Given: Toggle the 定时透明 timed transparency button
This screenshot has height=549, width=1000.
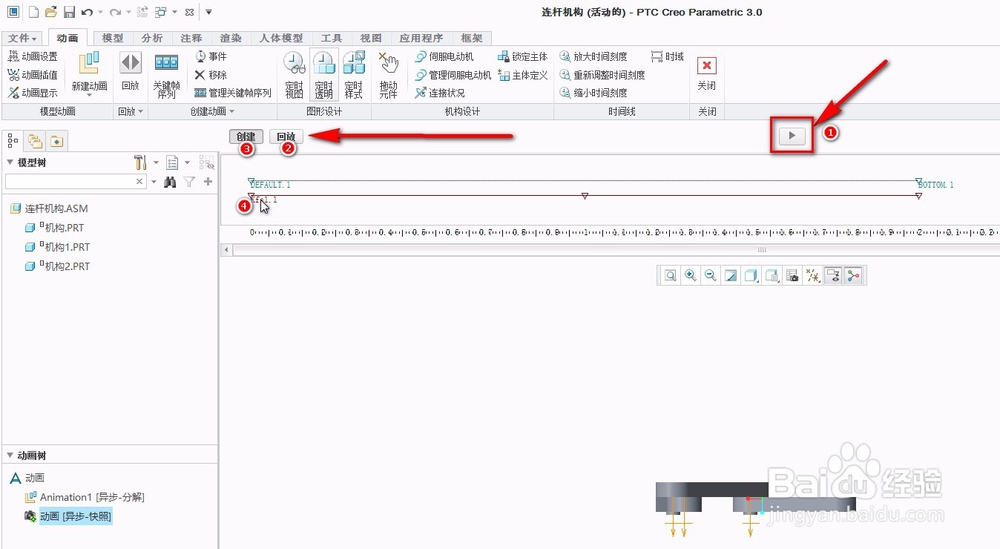Looking at the screenshot, I should click(x=324, y=75).
